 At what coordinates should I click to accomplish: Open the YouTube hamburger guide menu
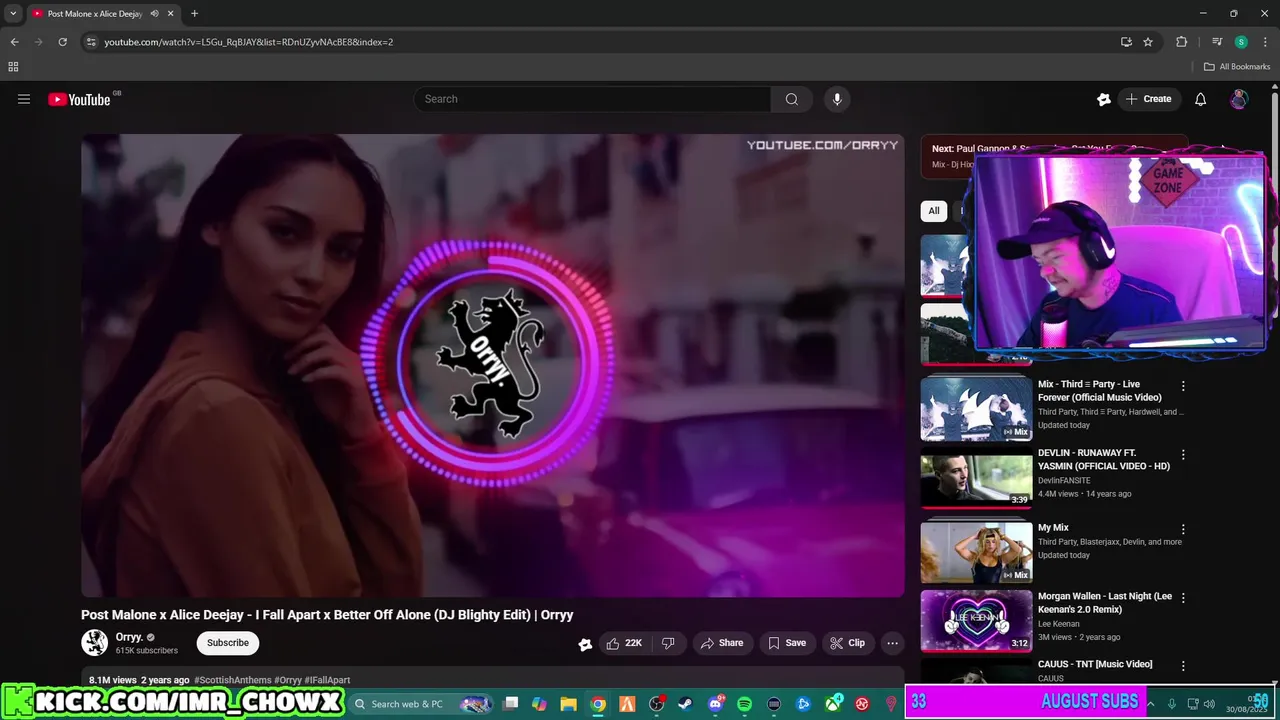pos(24,99)
